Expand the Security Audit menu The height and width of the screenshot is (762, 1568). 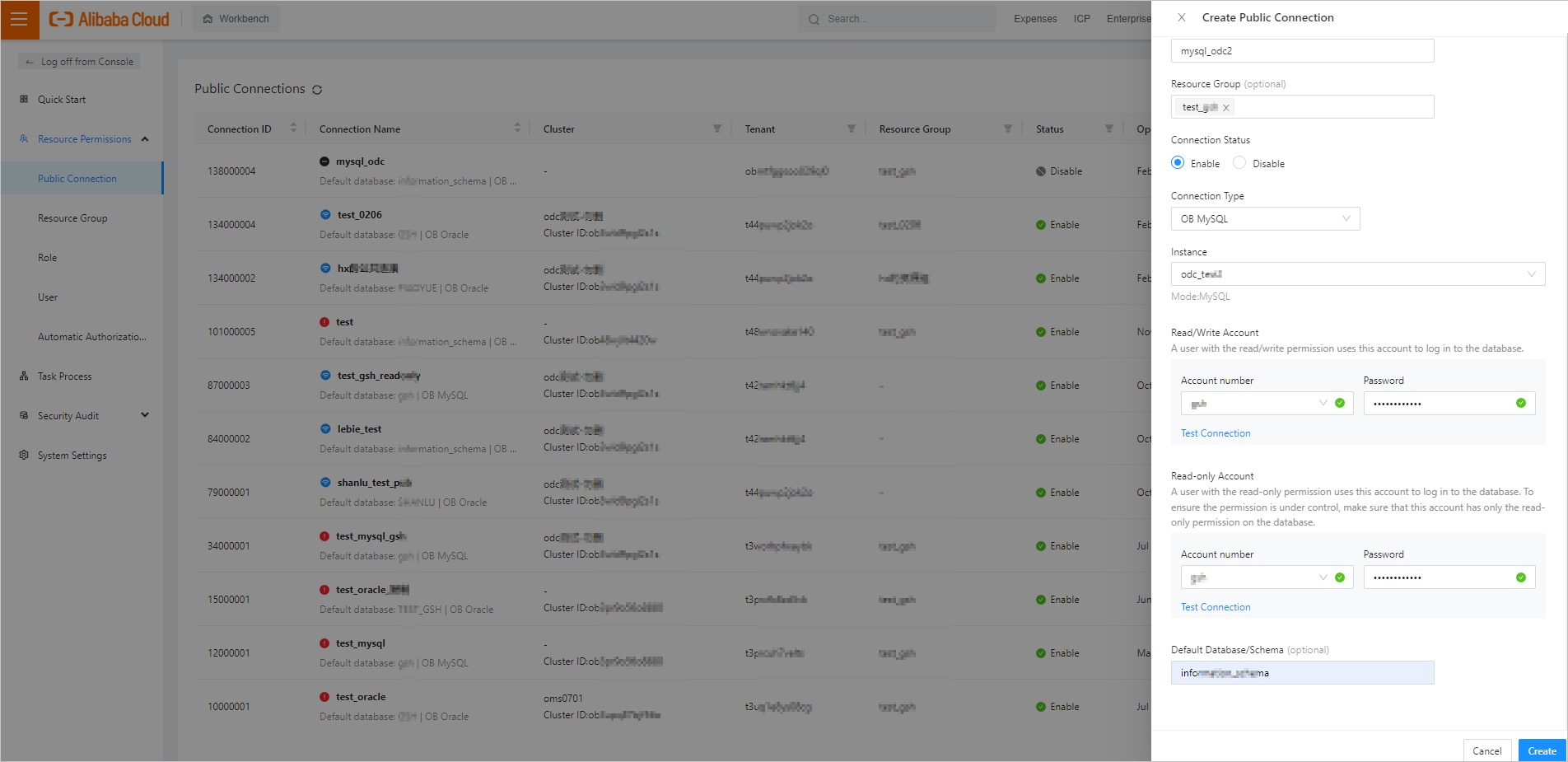click(145, 415)
